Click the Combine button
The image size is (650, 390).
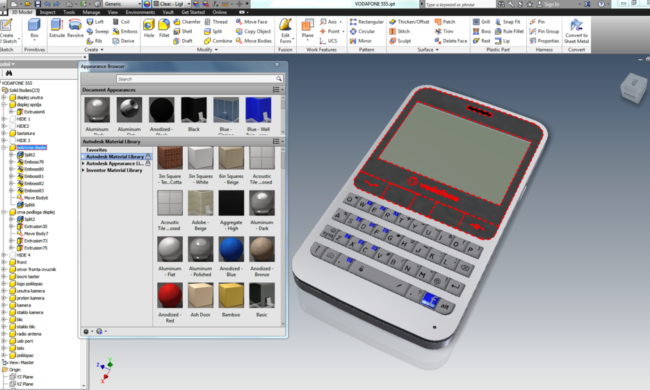click(x=218, y=41)
